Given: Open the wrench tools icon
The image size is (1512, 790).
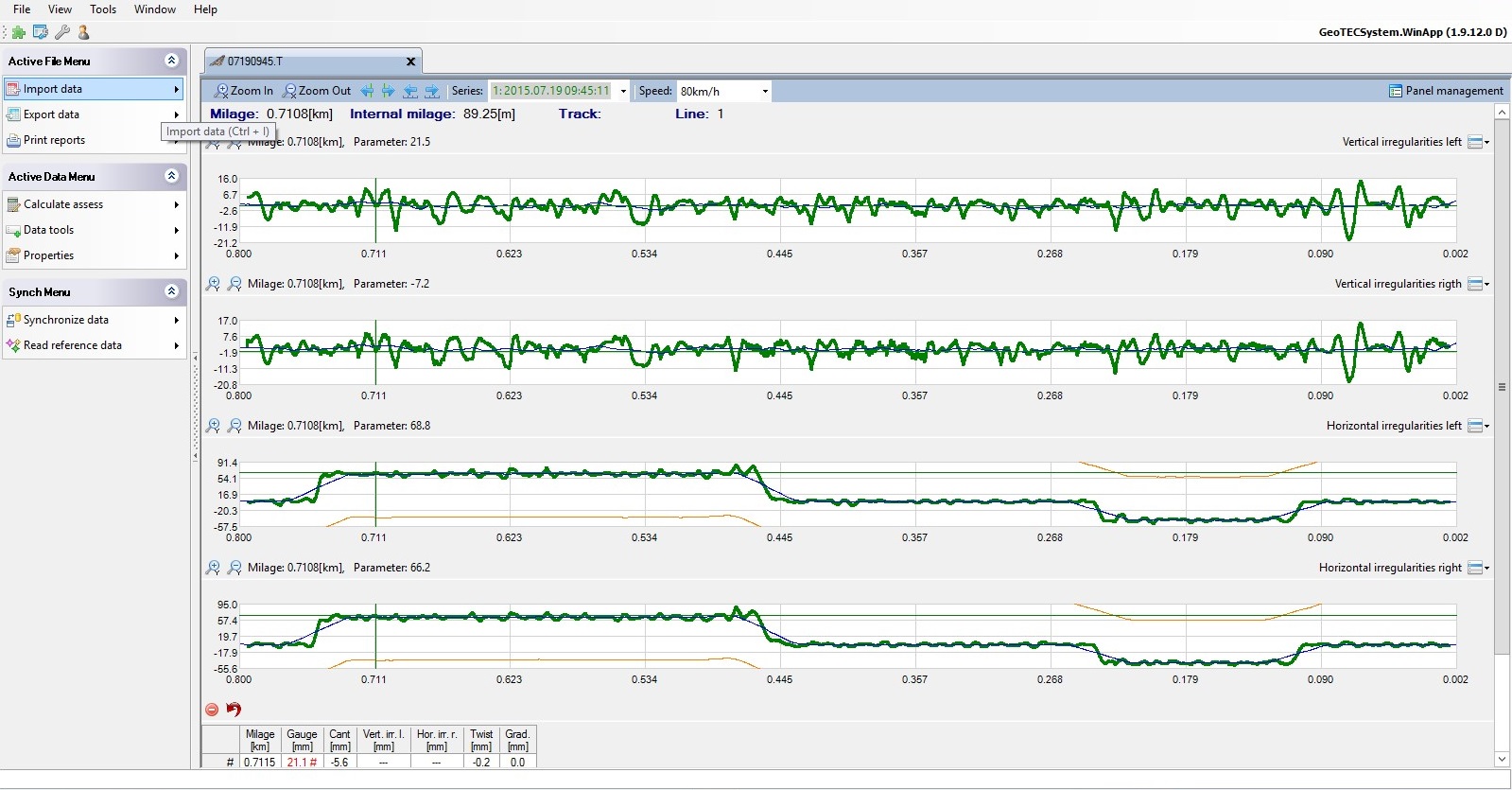Looking at the screenshot, I should pos(61,32).
